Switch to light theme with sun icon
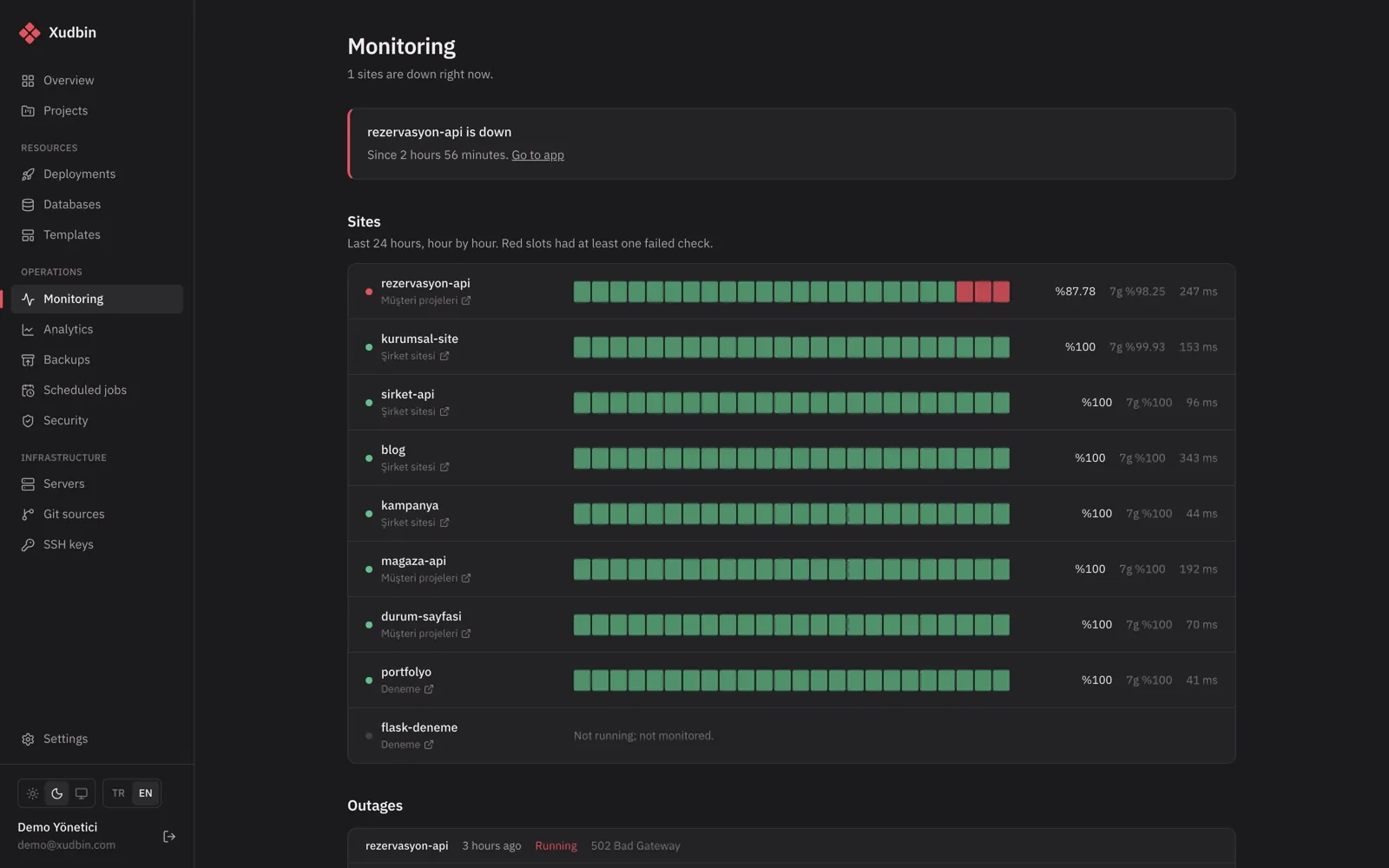 pos(32,793)
